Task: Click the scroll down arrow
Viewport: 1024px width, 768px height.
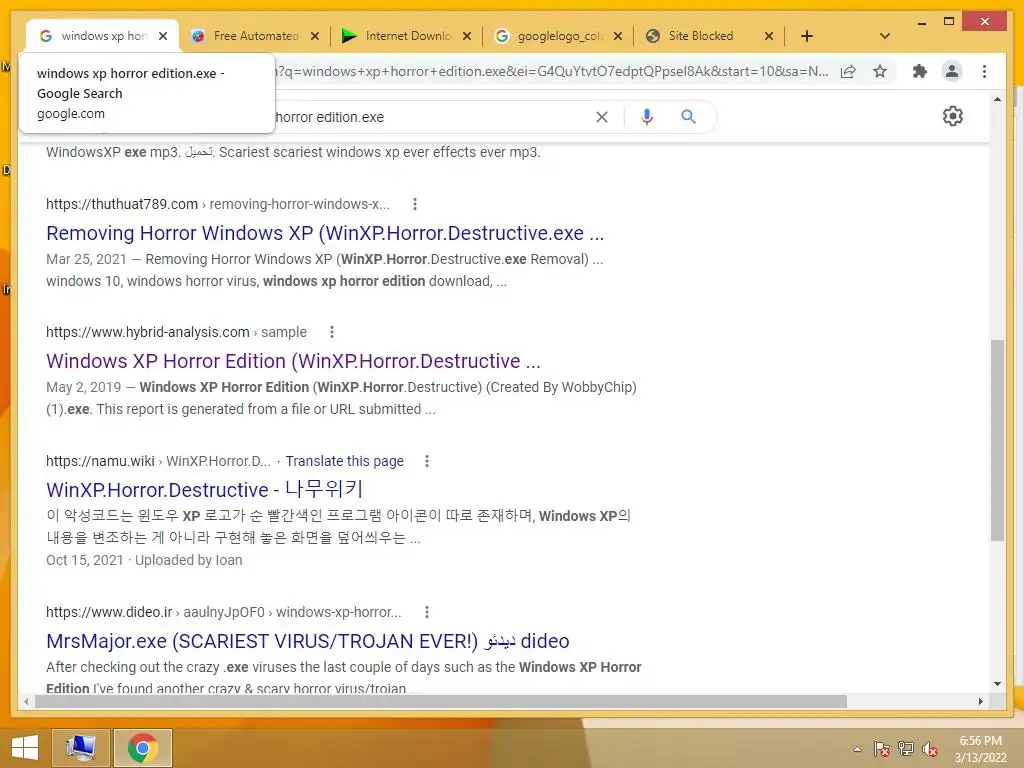Action: [997, 684]
